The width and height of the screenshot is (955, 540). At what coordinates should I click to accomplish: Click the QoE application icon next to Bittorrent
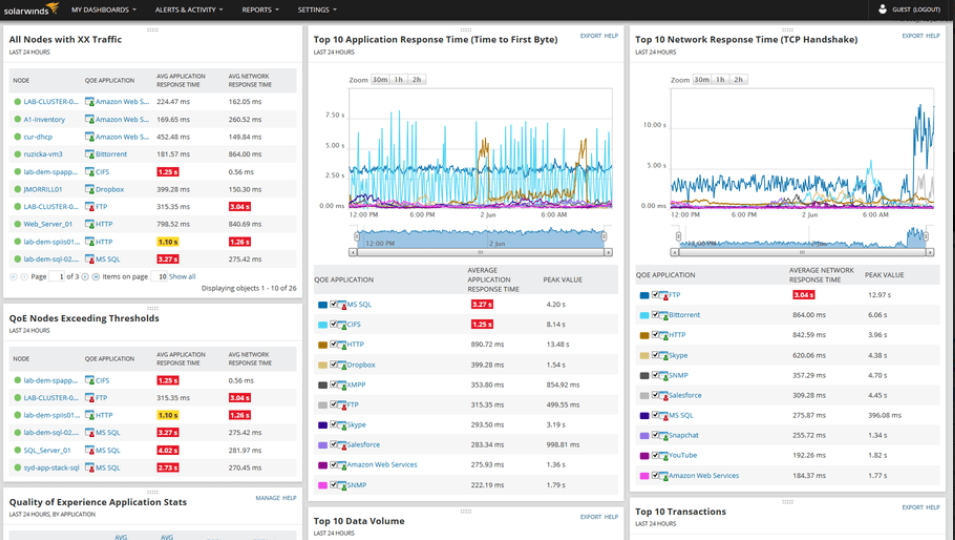click(x=90, y=154)
